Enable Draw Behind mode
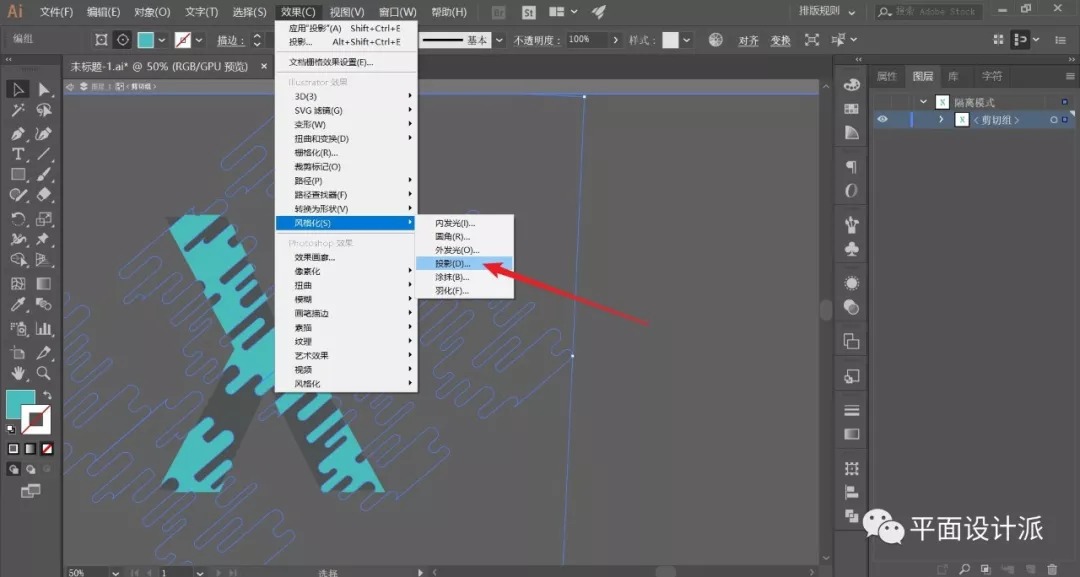Screen dimensions: 1080x577 point(30,470)
